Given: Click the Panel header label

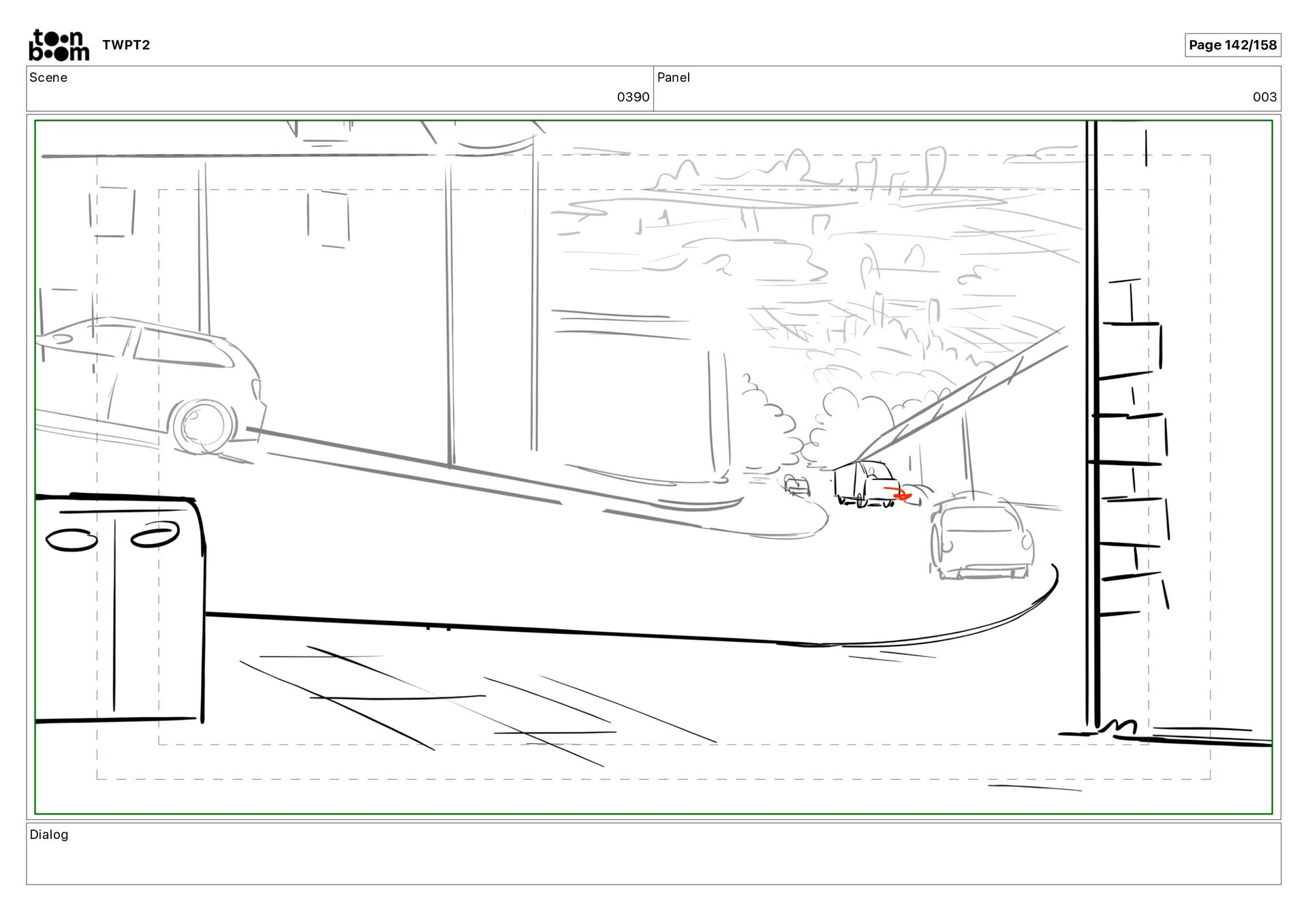Looking at the screenshot, I should 673,78.
